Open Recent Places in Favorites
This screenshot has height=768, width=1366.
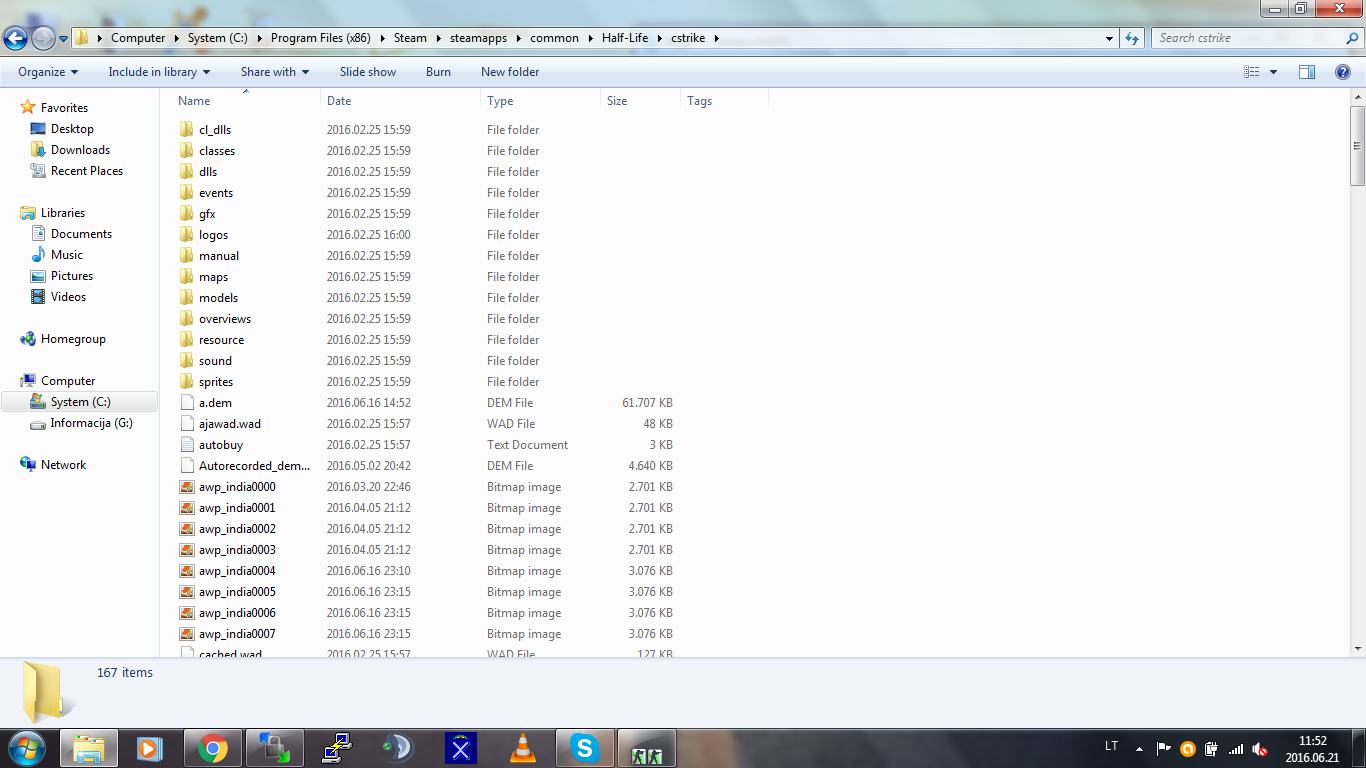tap(87, 171)
